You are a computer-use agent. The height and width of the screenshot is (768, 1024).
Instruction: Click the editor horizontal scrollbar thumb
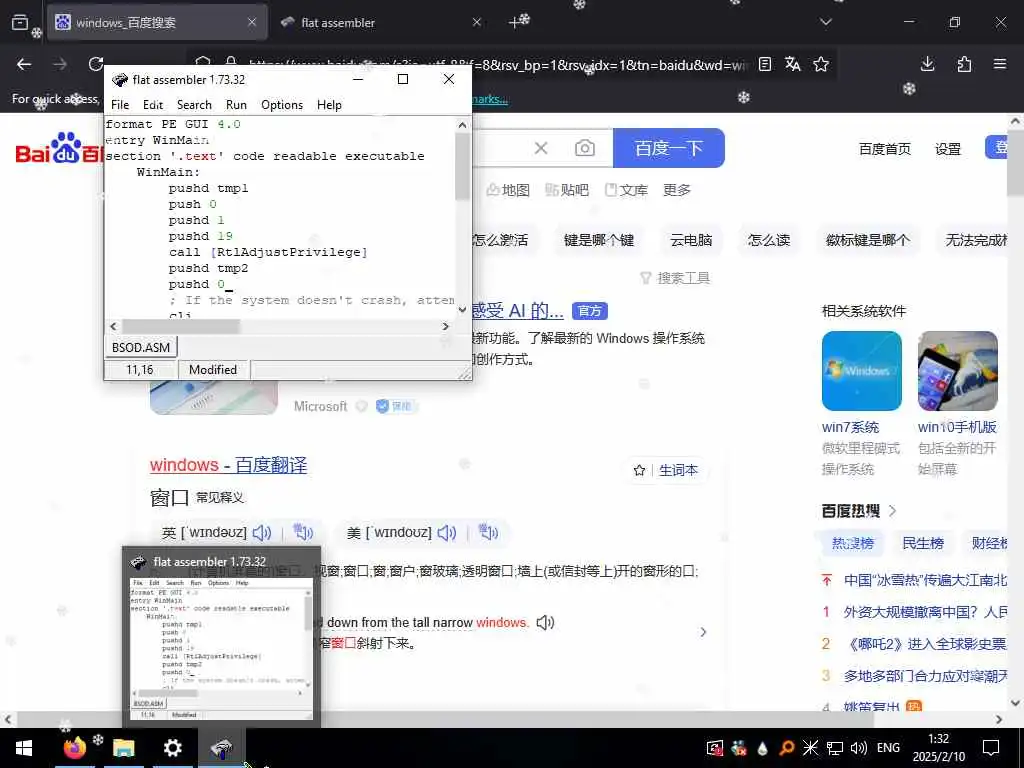pos(181,326)
